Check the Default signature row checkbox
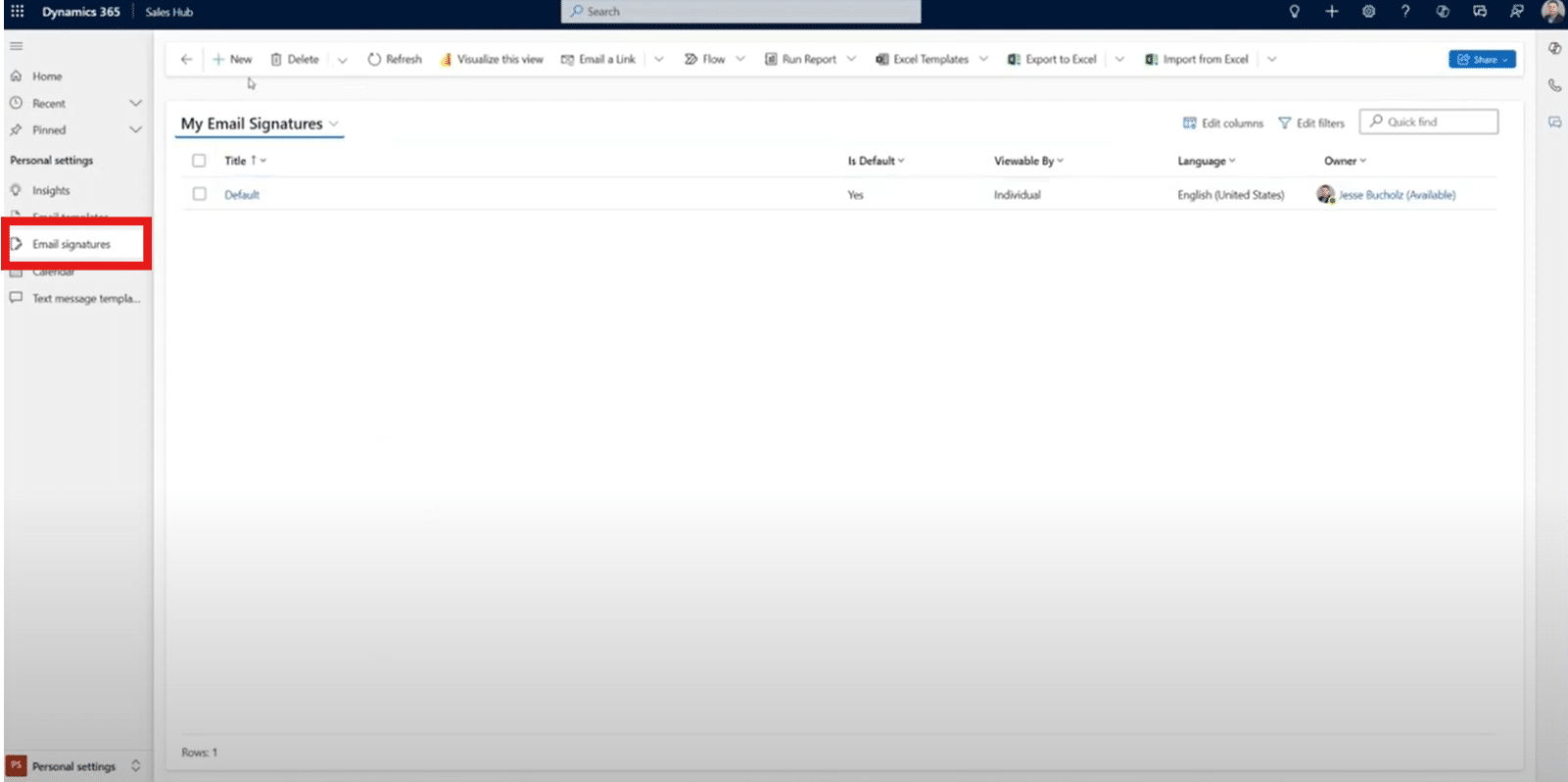The image size is (1568, 782). 200,195
